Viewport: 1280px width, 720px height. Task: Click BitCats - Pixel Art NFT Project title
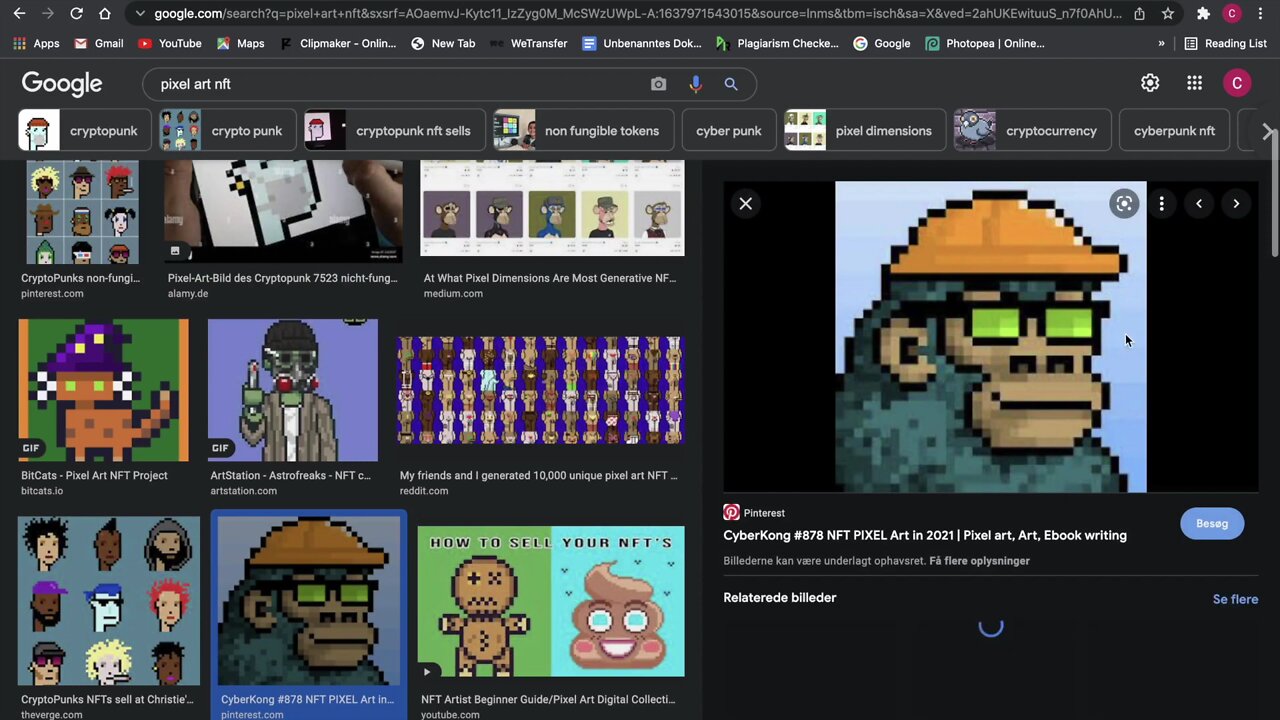[94, 476]
